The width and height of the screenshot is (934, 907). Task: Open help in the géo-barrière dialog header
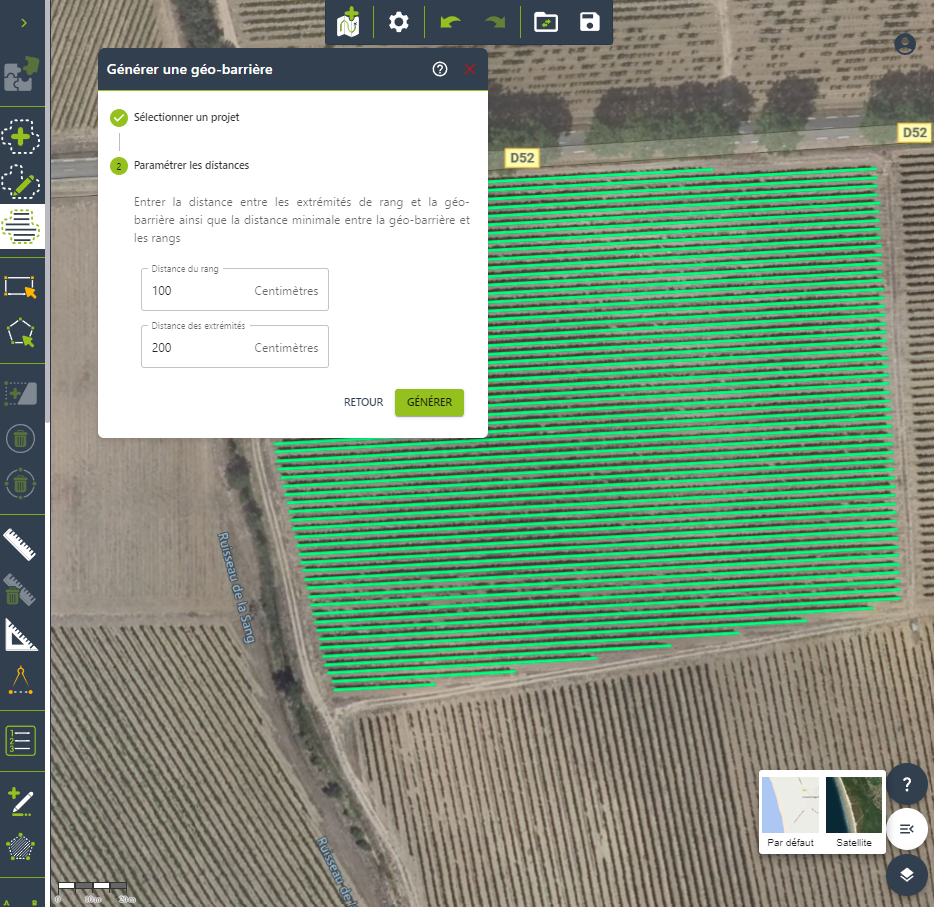[x=440, y=69]
